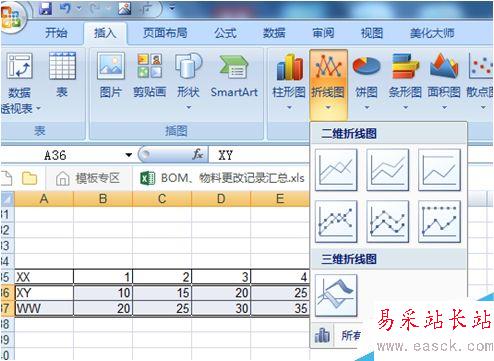Expand the 面积图 dropdown arrow
The image size is (494, 361).
point(444,107)
